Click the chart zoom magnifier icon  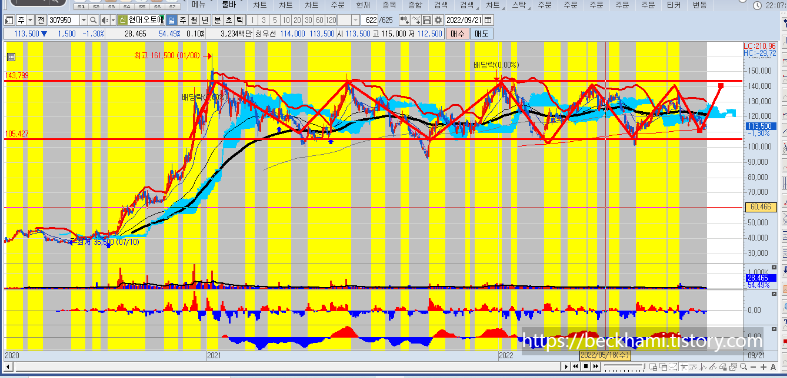pos(743,366)
